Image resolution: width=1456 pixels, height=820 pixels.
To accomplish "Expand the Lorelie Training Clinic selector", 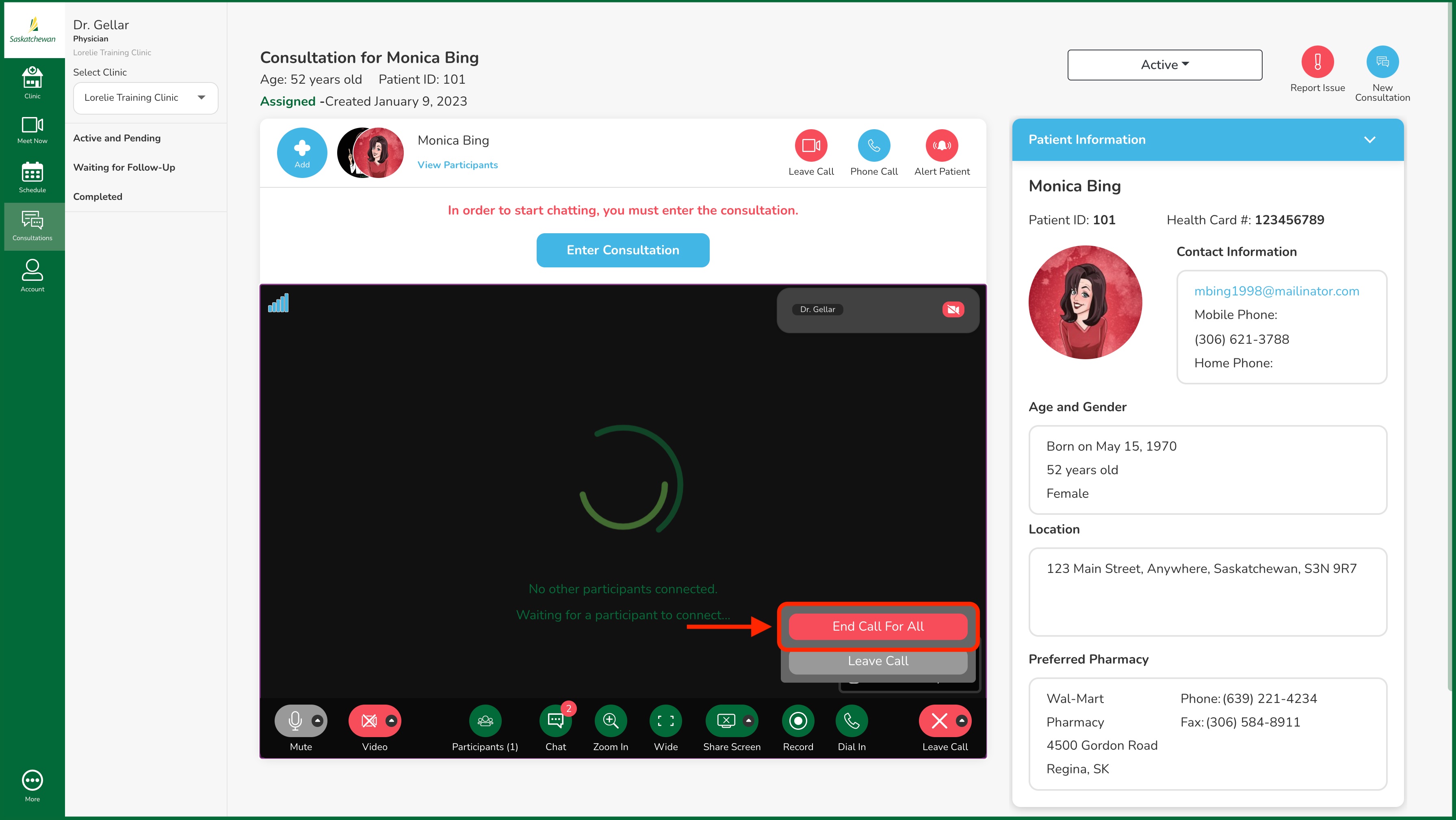I will 145,98.
